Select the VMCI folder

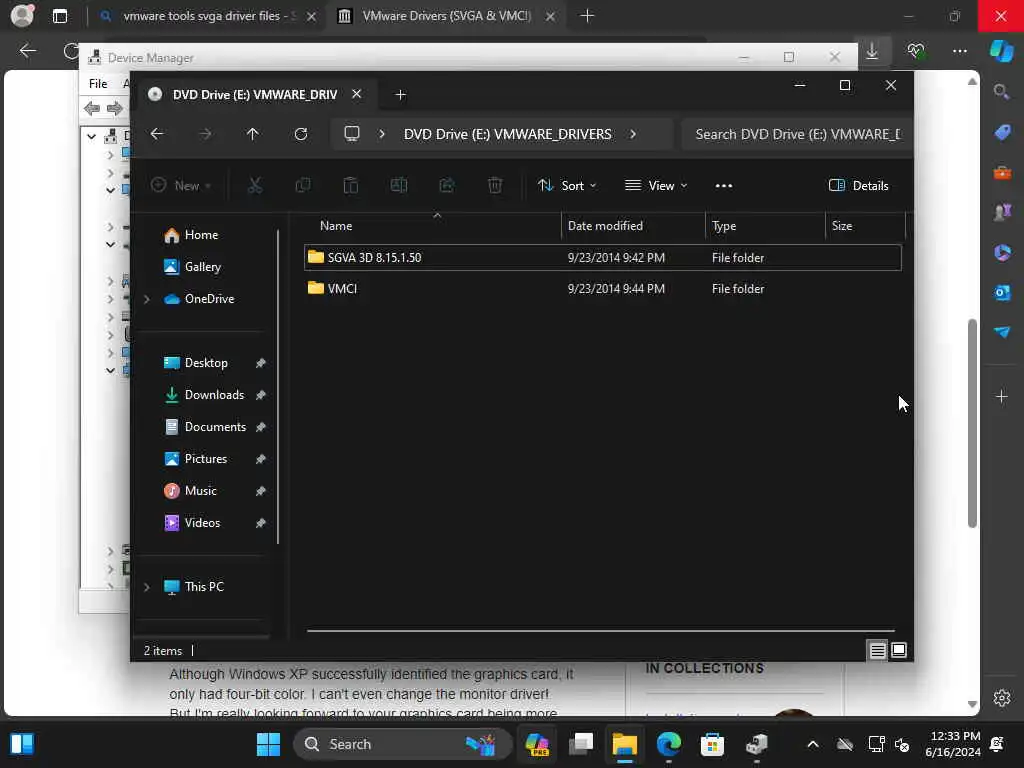(x=603, y=288)
